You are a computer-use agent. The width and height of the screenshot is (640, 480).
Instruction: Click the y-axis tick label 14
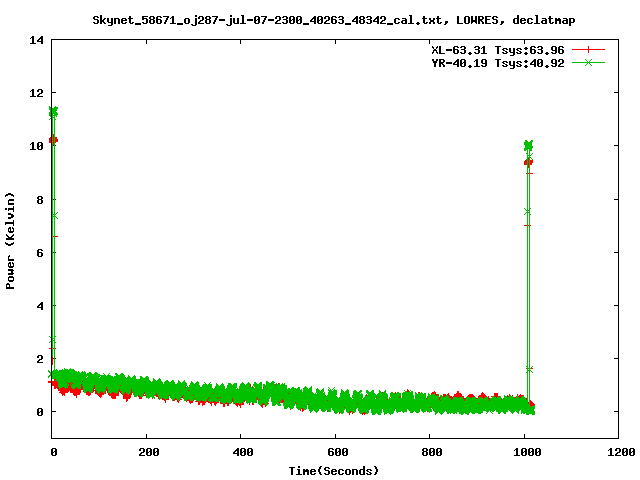coord(36,40)
